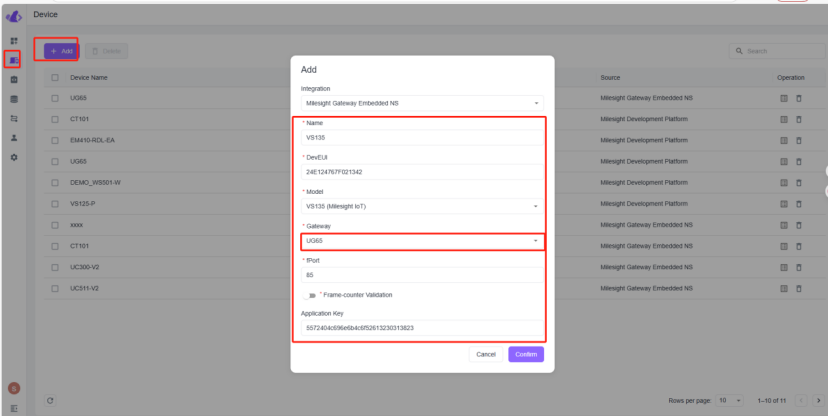Click trash icon for EM410-RDL-EA
Image resolution: width=829 pixels, height=416 pixels.
pos(798,141)
